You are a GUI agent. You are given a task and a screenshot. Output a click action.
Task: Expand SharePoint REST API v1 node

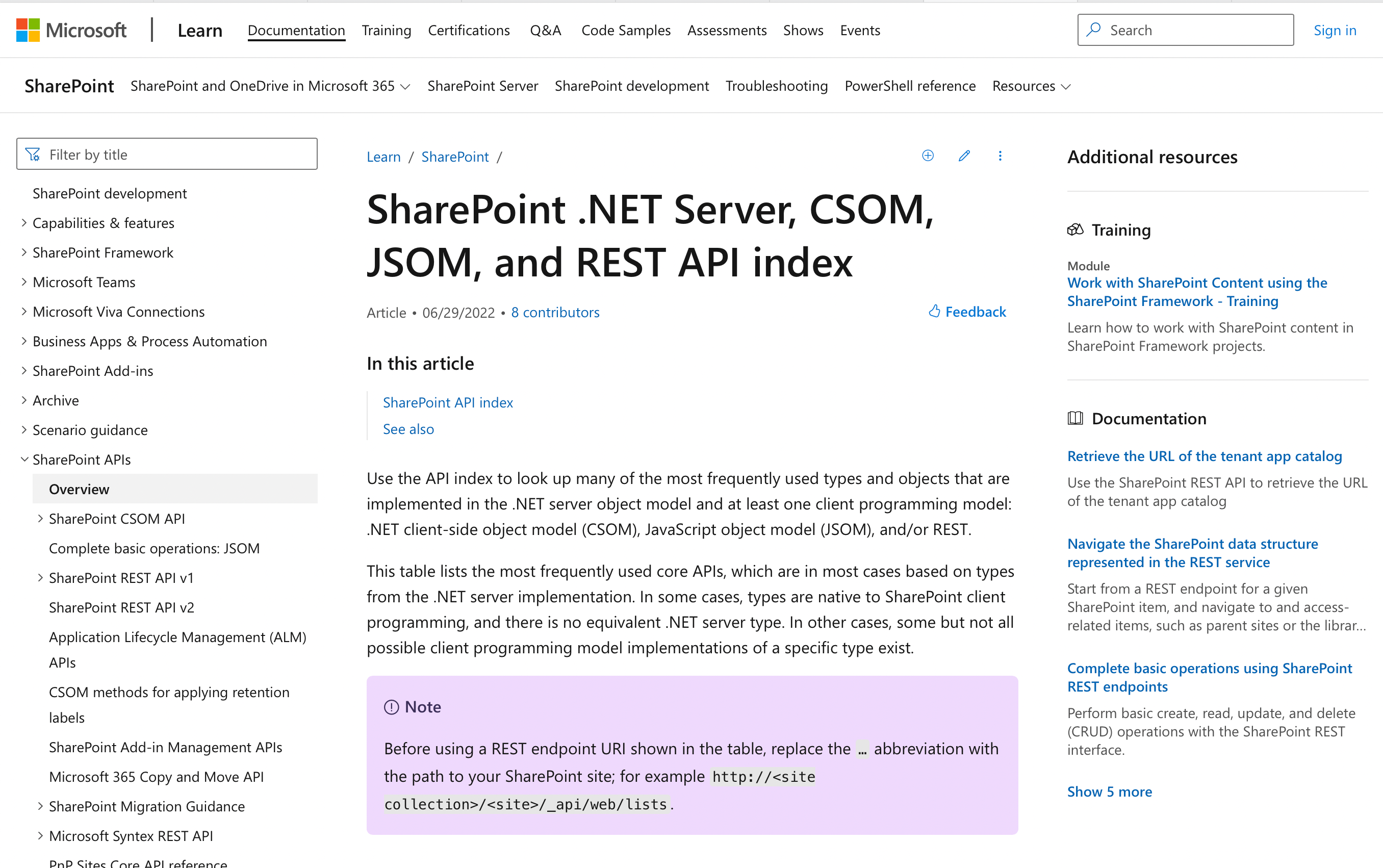[x=40, y=577]
